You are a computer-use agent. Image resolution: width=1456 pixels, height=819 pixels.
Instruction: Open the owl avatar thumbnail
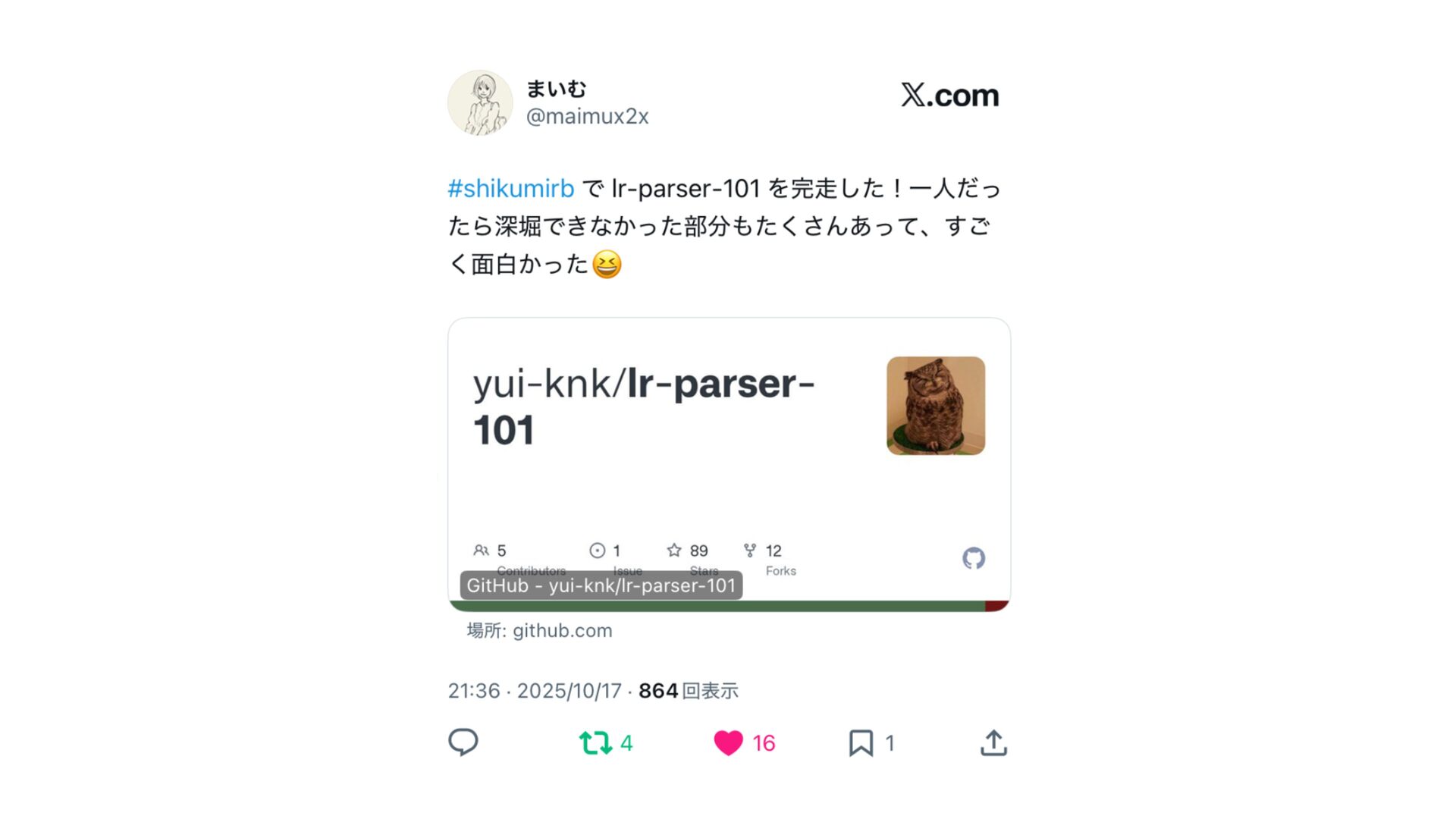point(936,406)
